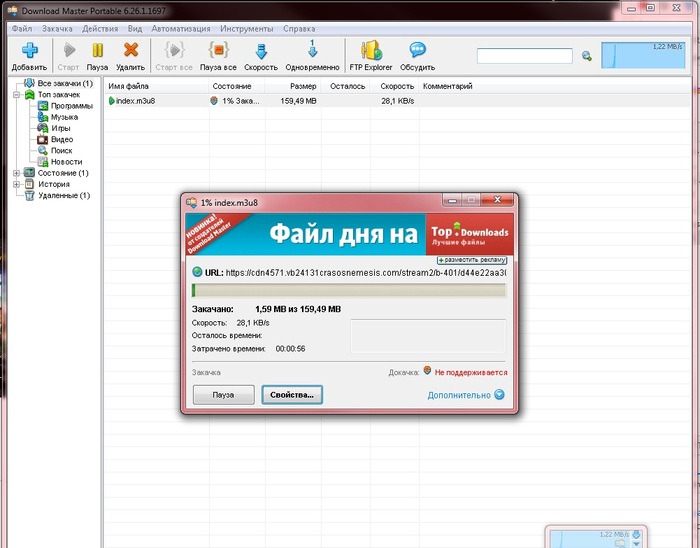The image size is (700, 548).
Task: Sort by the Имя файла column header
Action: click(156, 86)
